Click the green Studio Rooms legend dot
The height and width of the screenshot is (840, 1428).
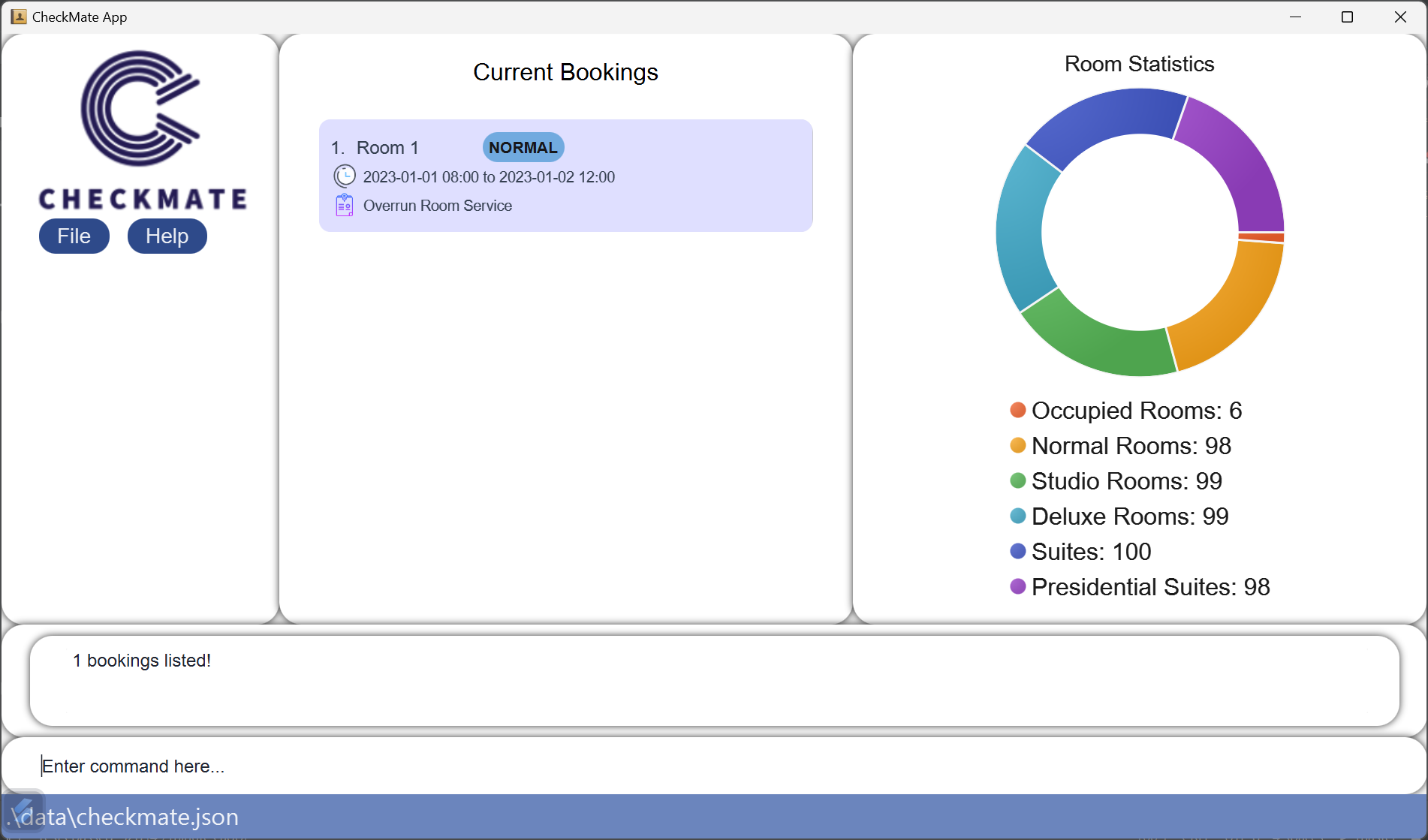[1018, 480]
